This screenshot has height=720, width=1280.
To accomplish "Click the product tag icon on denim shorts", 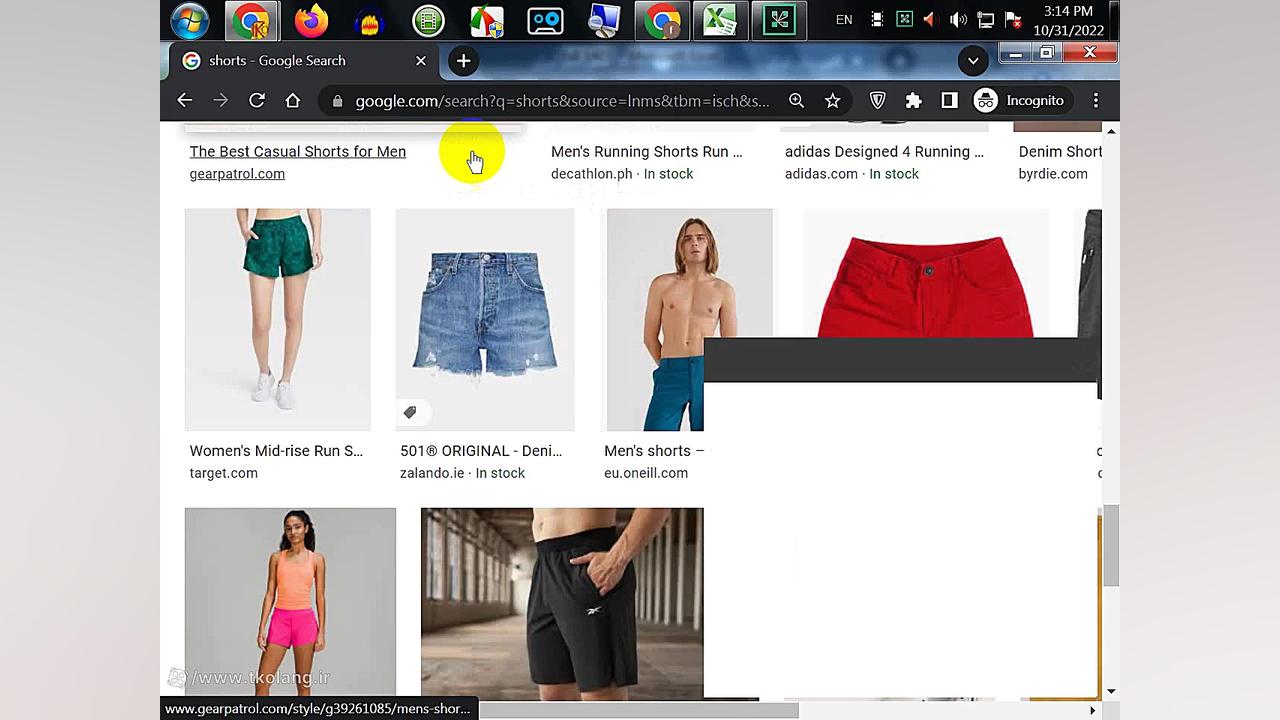I will tap(410, 412).
